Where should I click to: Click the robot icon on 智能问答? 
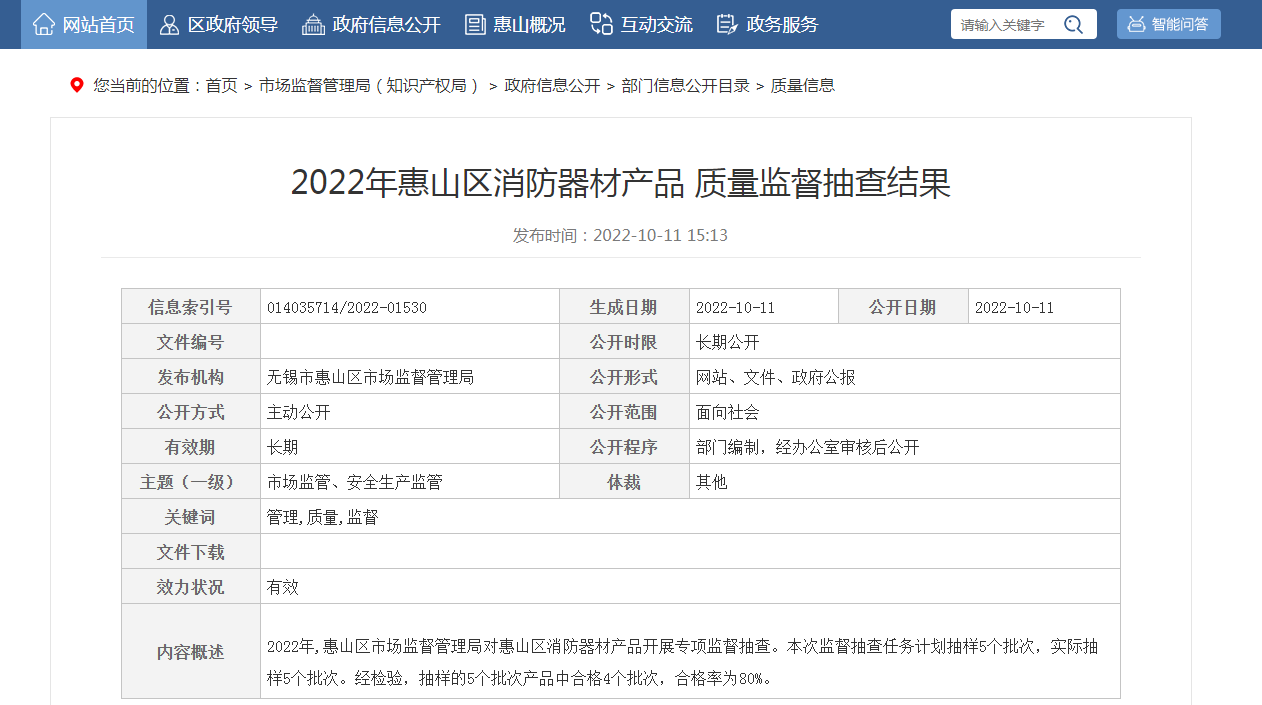pos(1136,24)
